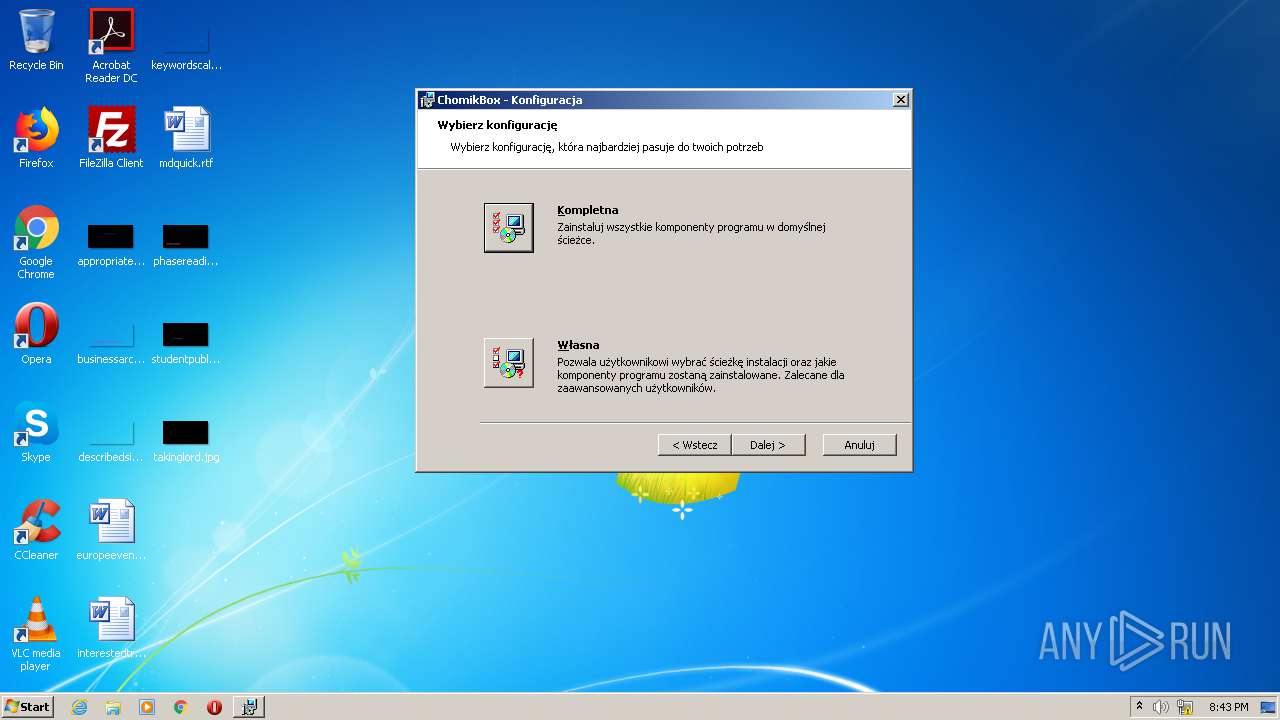The image size is (1280, 720).
Task: Launch the FileZilla Client shortcut
Action: point(111,138)
